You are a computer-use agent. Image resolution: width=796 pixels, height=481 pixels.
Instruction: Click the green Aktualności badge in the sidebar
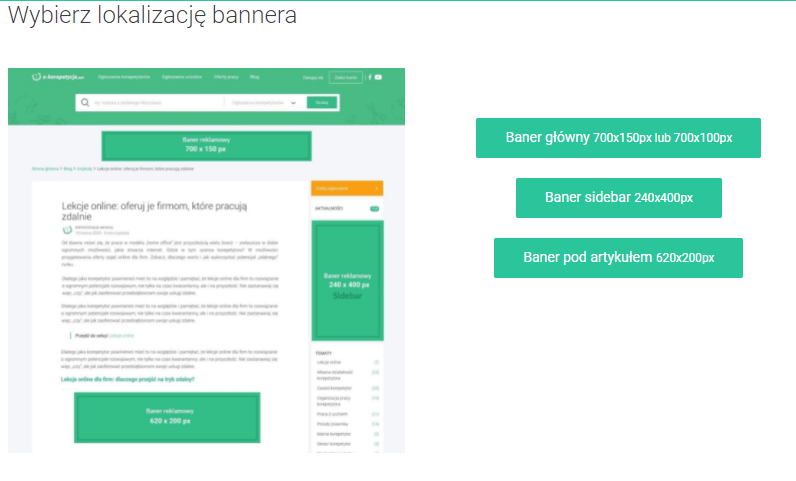click(x=374, y=209)
